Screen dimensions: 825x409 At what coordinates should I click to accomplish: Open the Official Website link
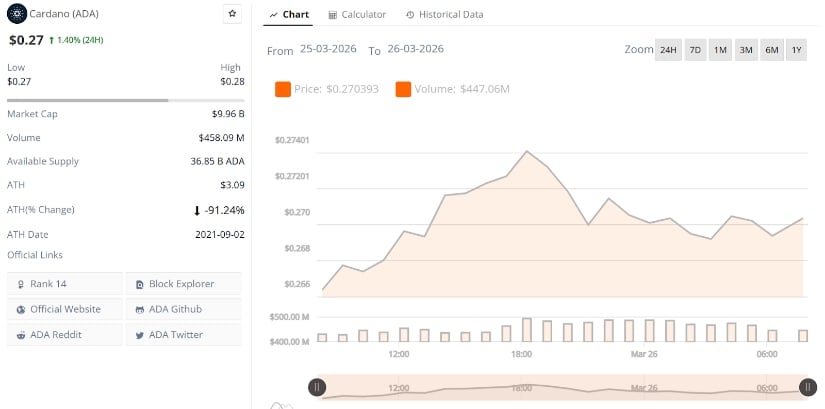click(64, 309)
